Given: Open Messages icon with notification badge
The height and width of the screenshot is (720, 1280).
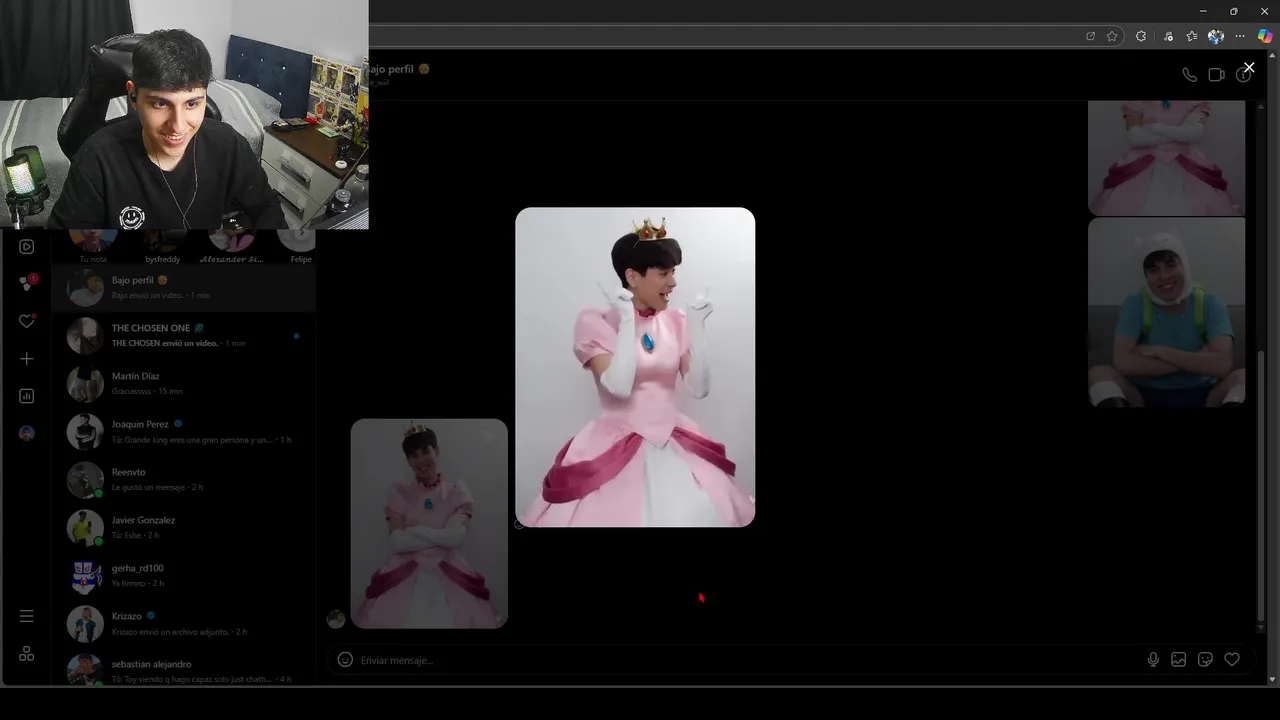Looking at the screenshot, I should pos(27,283).
